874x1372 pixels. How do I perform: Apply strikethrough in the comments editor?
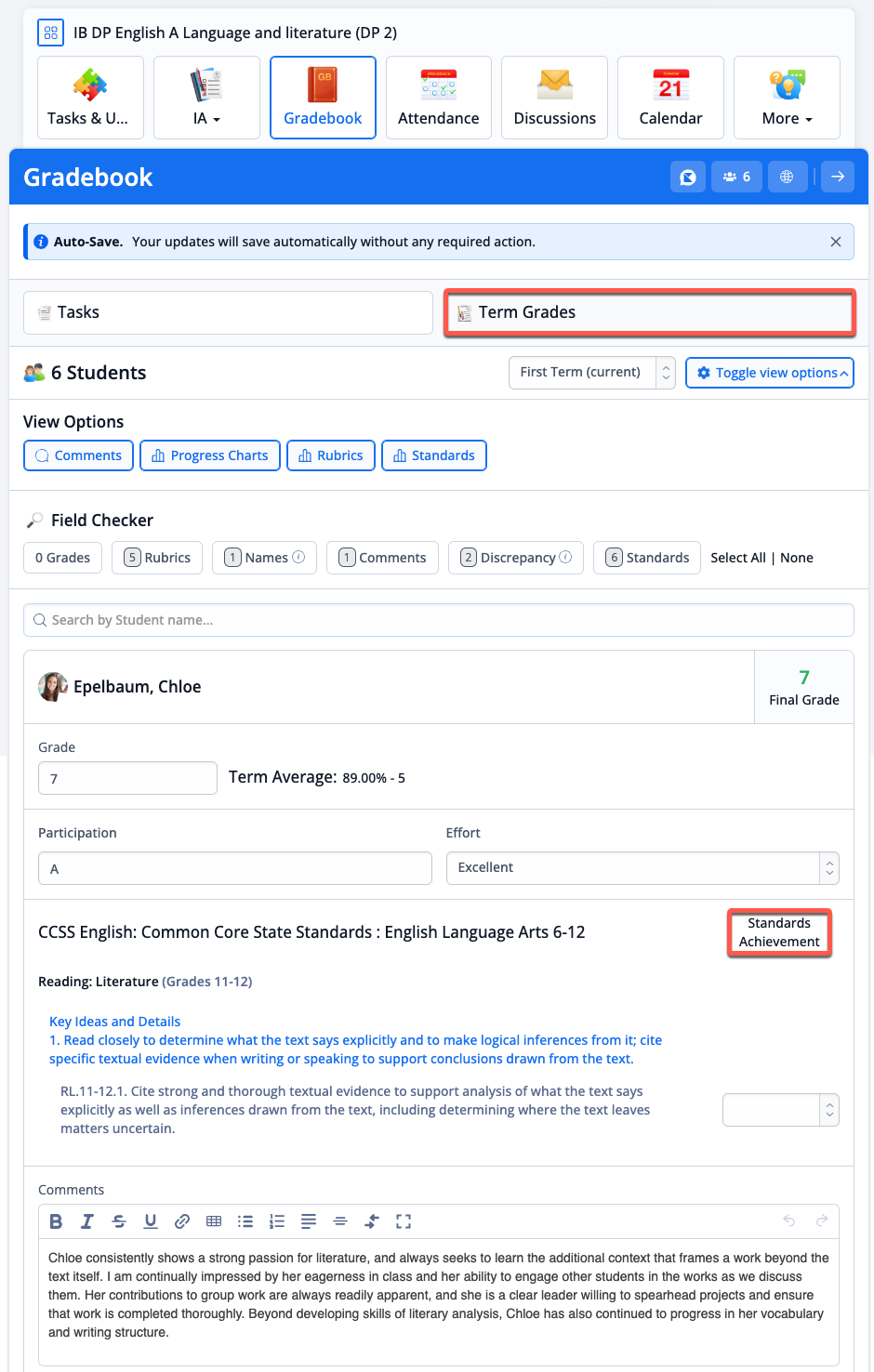[x=119, y=1221]
